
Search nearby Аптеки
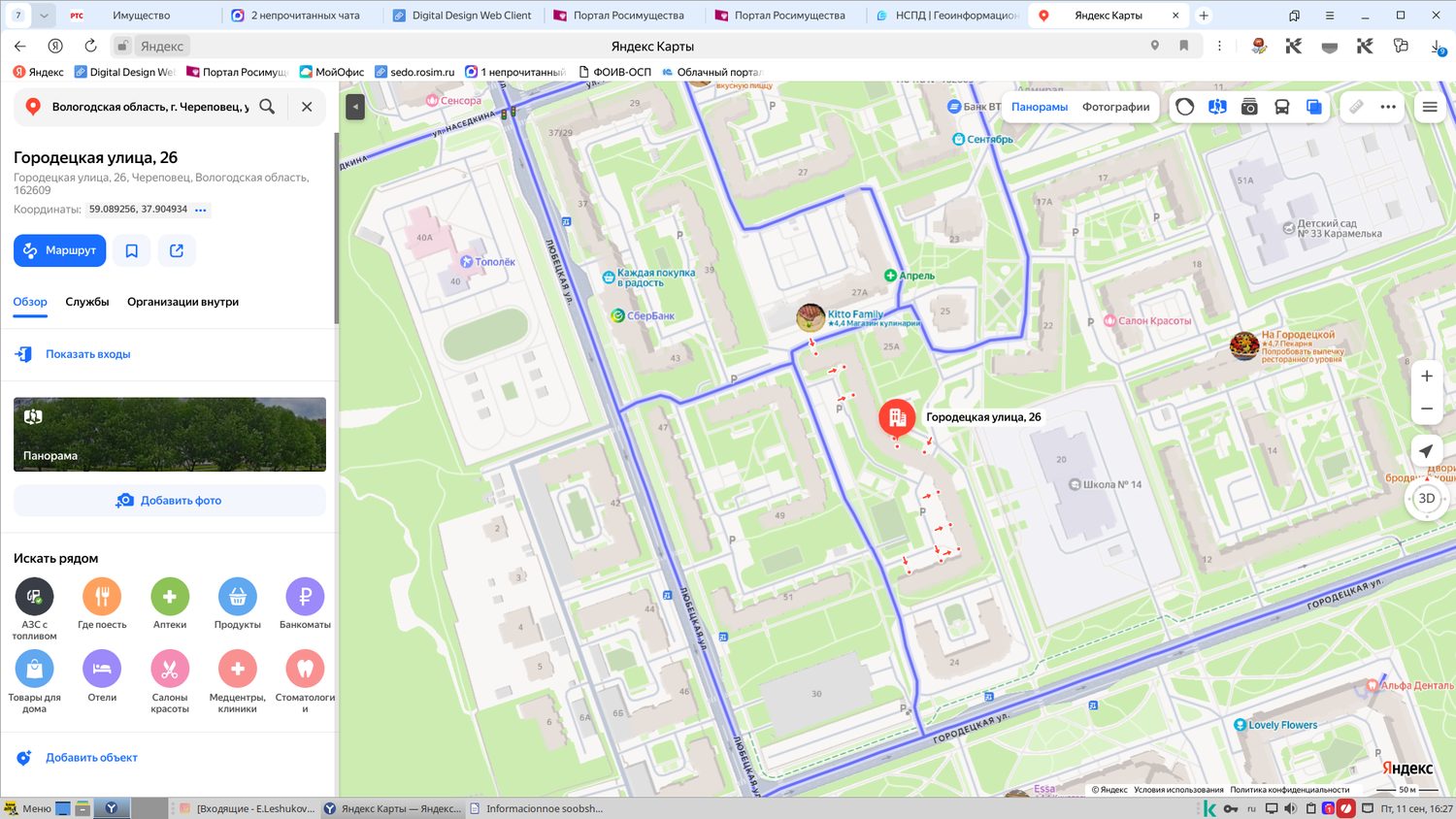pyautogui.click(x=170, y=604)
